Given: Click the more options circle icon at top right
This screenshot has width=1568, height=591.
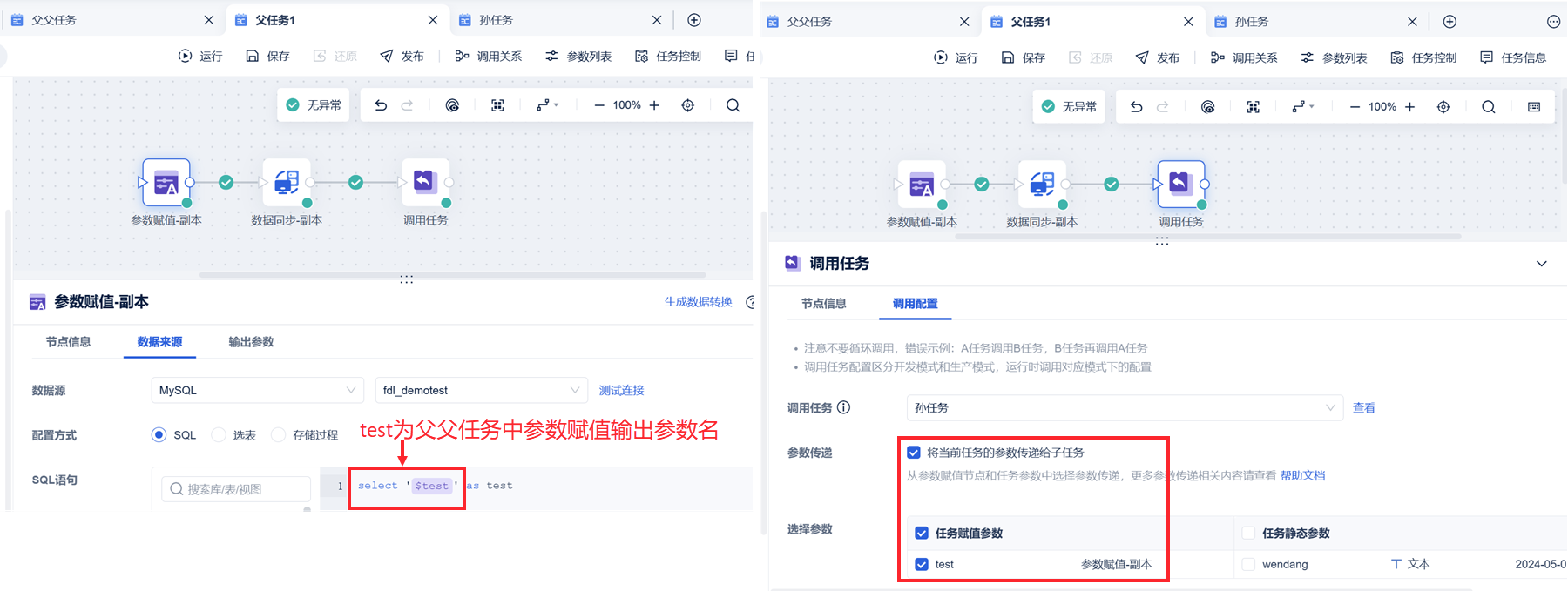Looking at the screenshot, I should (x=1553, y=22).
